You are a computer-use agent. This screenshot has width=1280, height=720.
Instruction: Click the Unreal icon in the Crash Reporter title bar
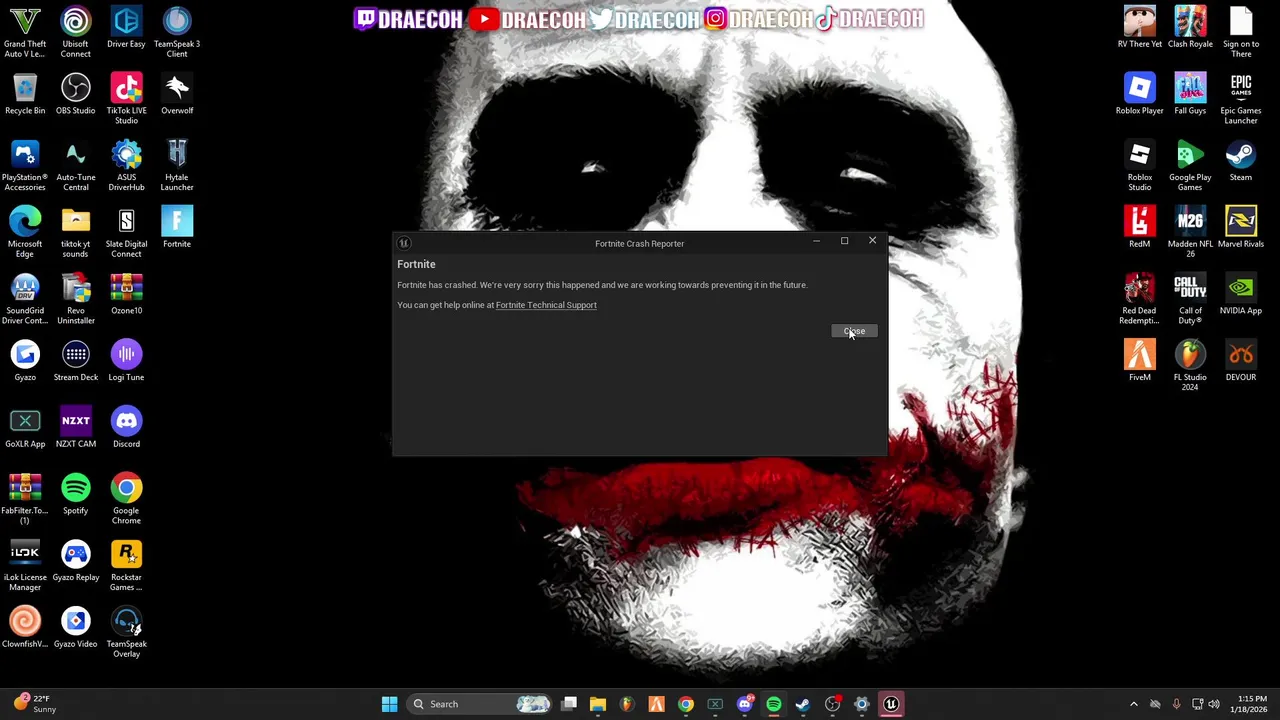click(404, 243)
